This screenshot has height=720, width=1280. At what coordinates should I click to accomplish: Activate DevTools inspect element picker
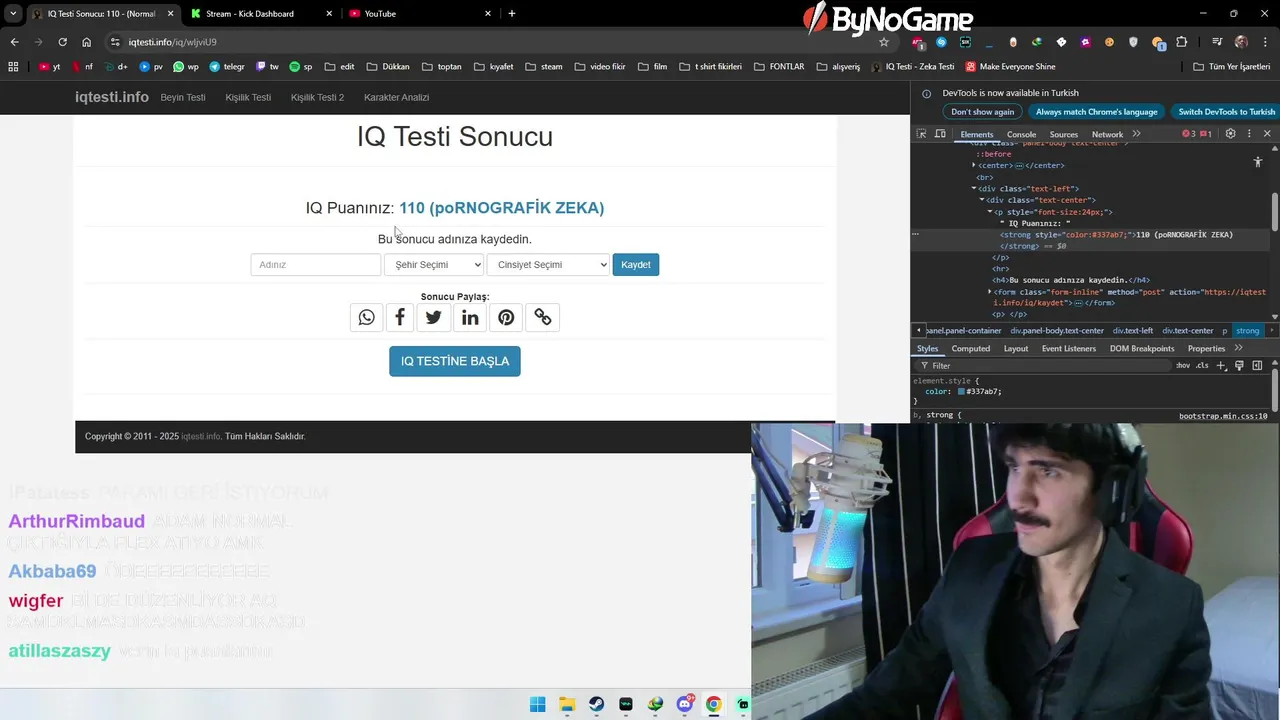tap(922, 134)
